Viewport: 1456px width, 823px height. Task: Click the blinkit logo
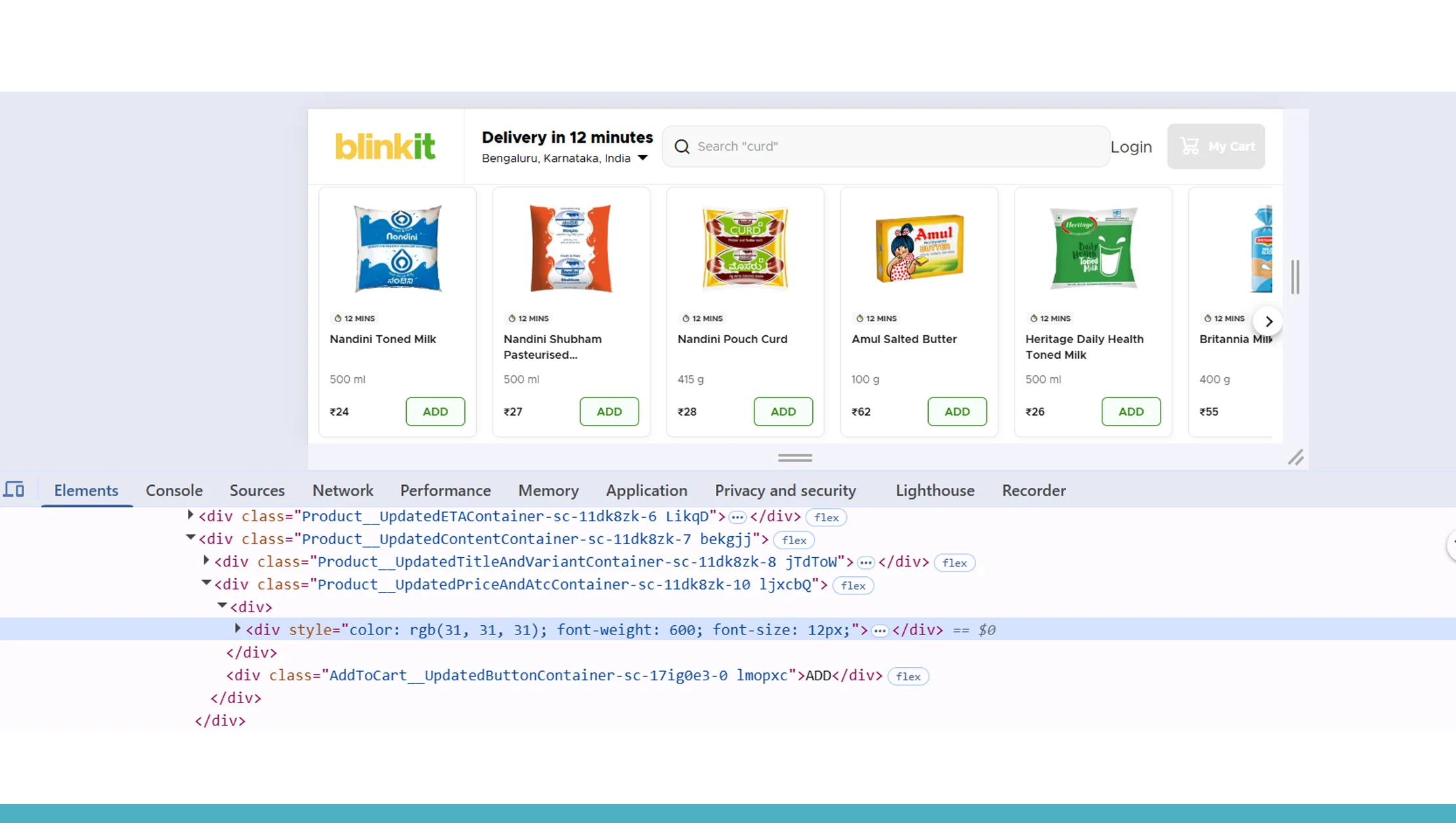tap(385, 146)
